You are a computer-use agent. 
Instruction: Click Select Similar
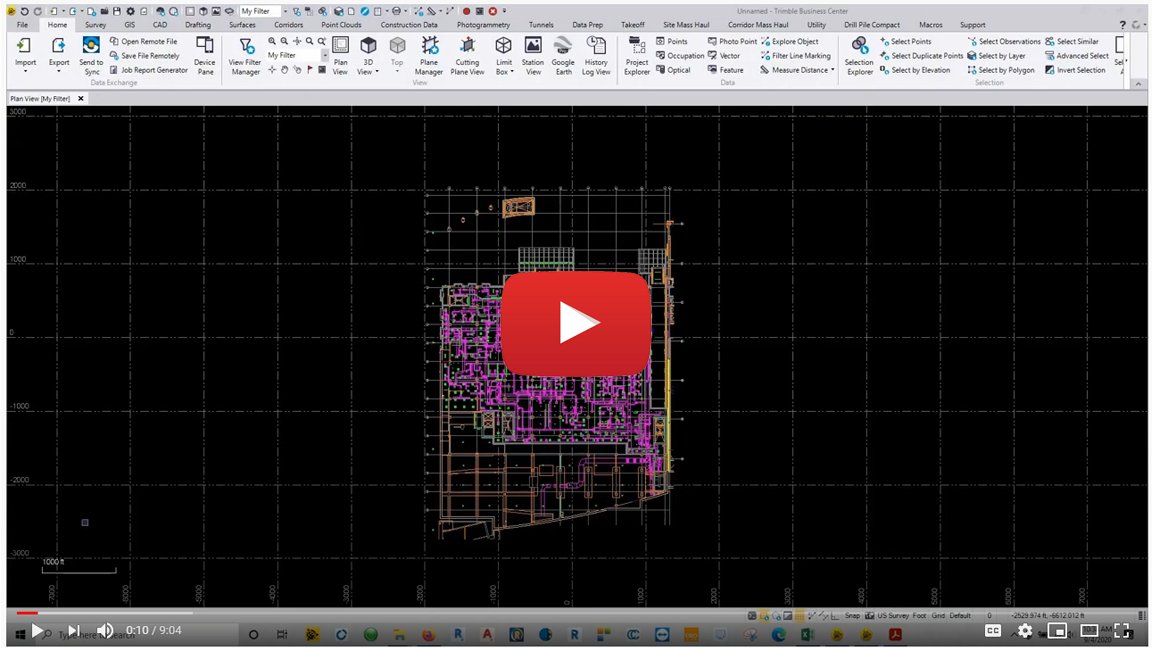(x=1072, y=42)
